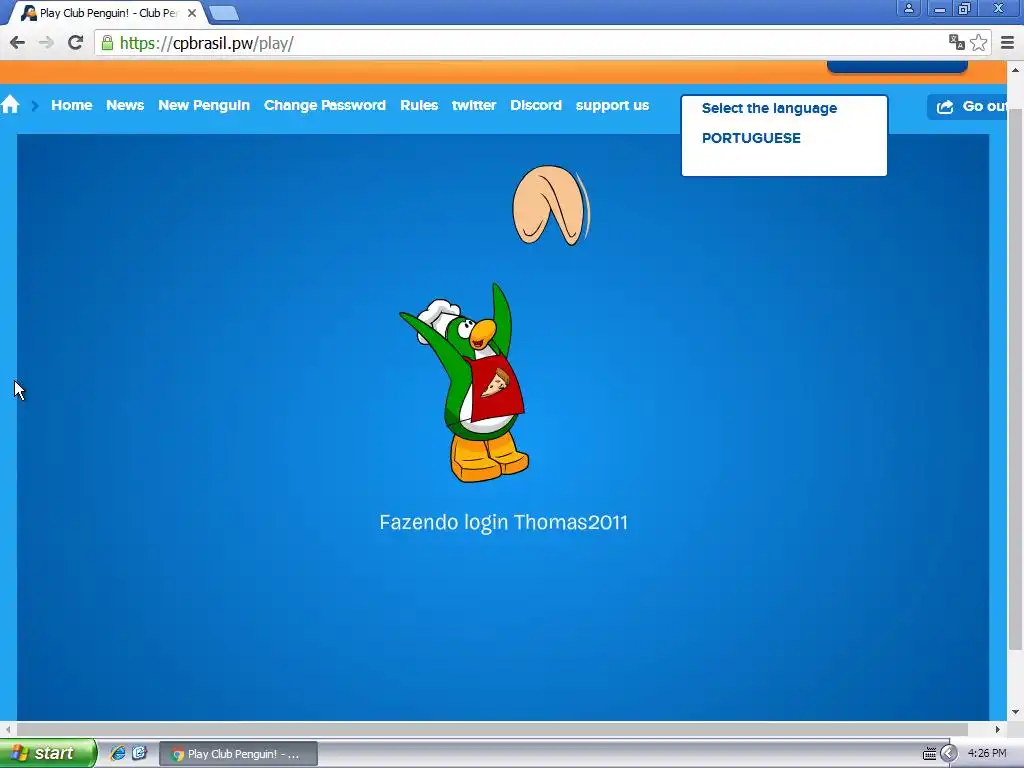Visit the twitter link
The height and width of the screenshot is (768, 1024).
click(x=474, y=105)
